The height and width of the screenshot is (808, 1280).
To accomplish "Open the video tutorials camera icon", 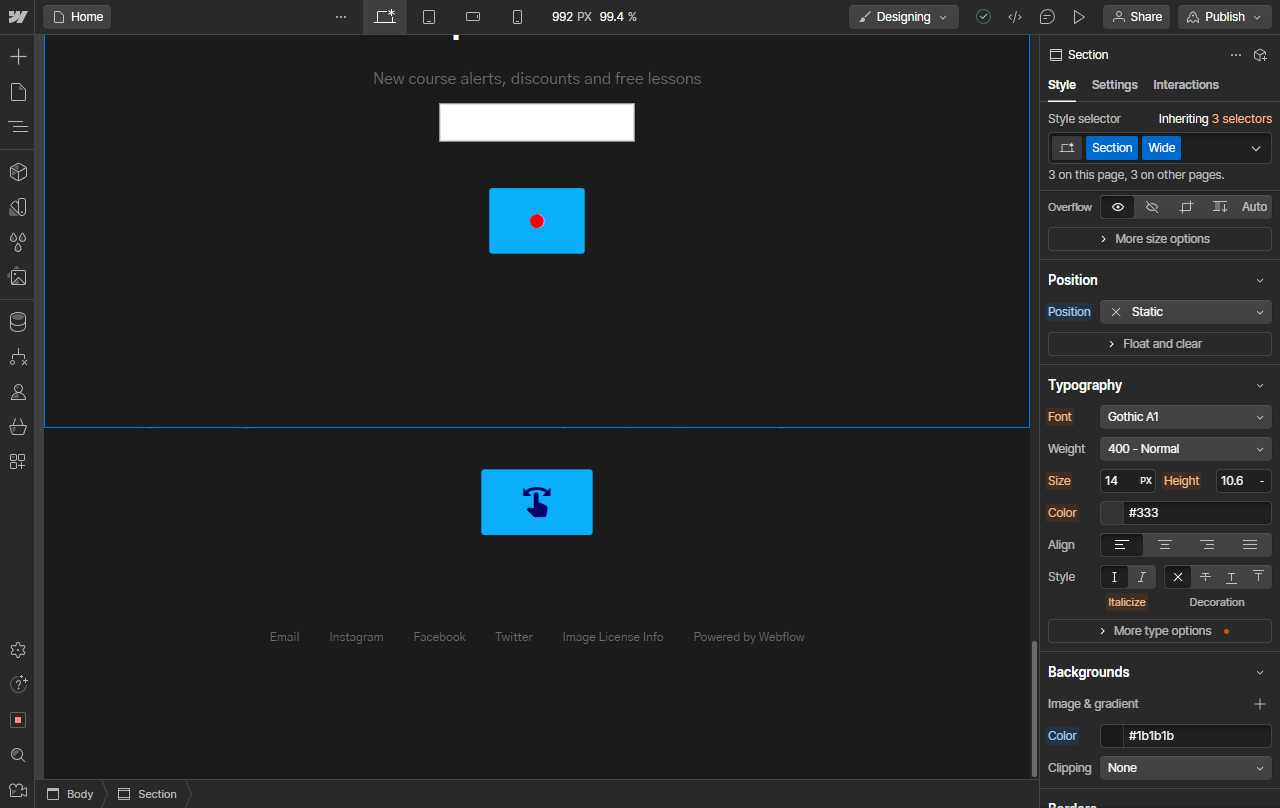I will click(17, 790).
